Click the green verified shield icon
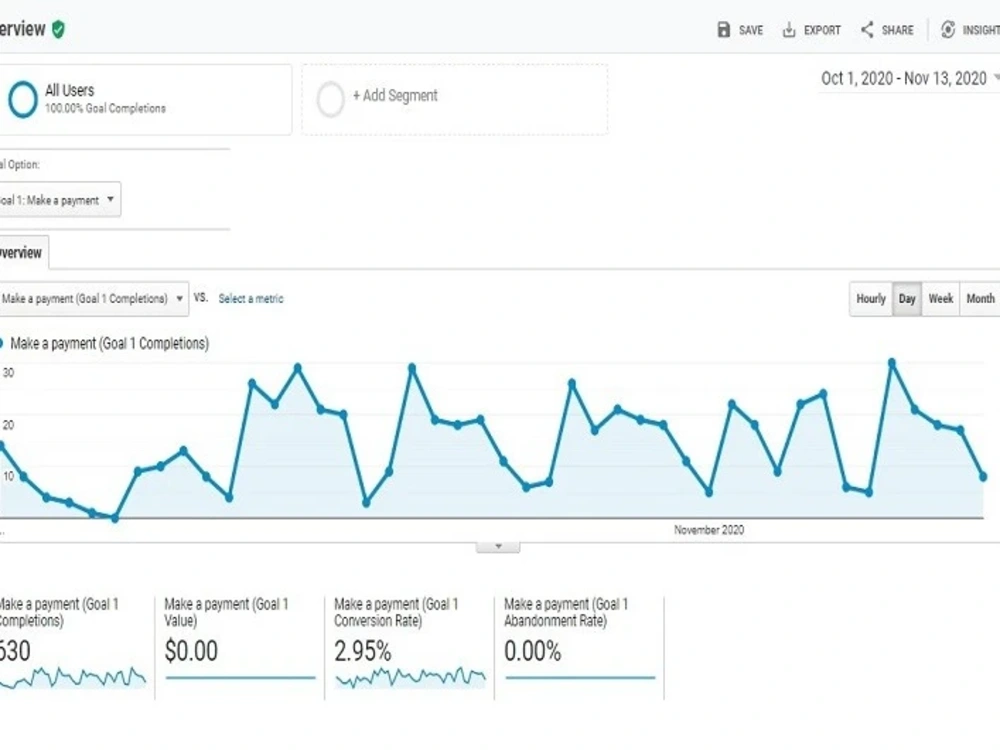The image size is (1000, 750). click(58, 29)
